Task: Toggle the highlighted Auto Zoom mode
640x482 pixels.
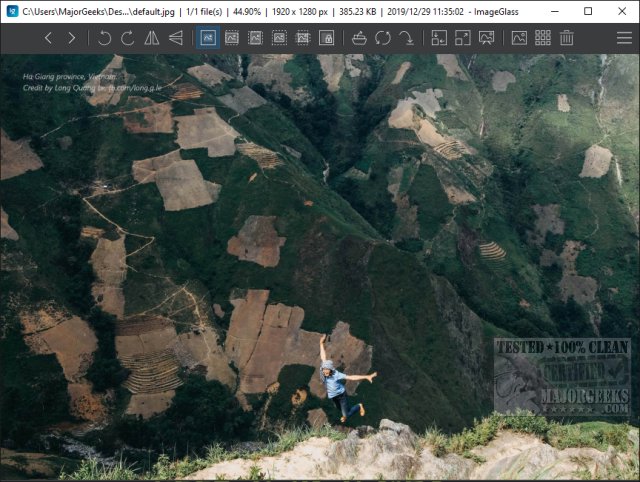Action: [x=208, y=38]
